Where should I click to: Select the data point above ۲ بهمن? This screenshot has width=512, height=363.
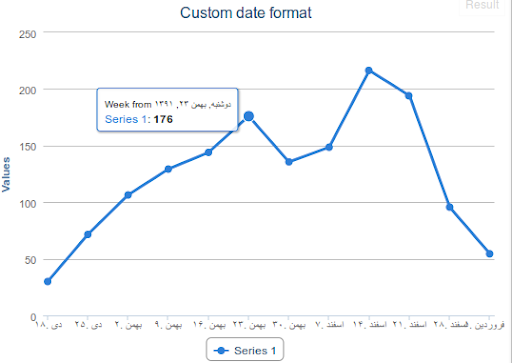point(128,195)
